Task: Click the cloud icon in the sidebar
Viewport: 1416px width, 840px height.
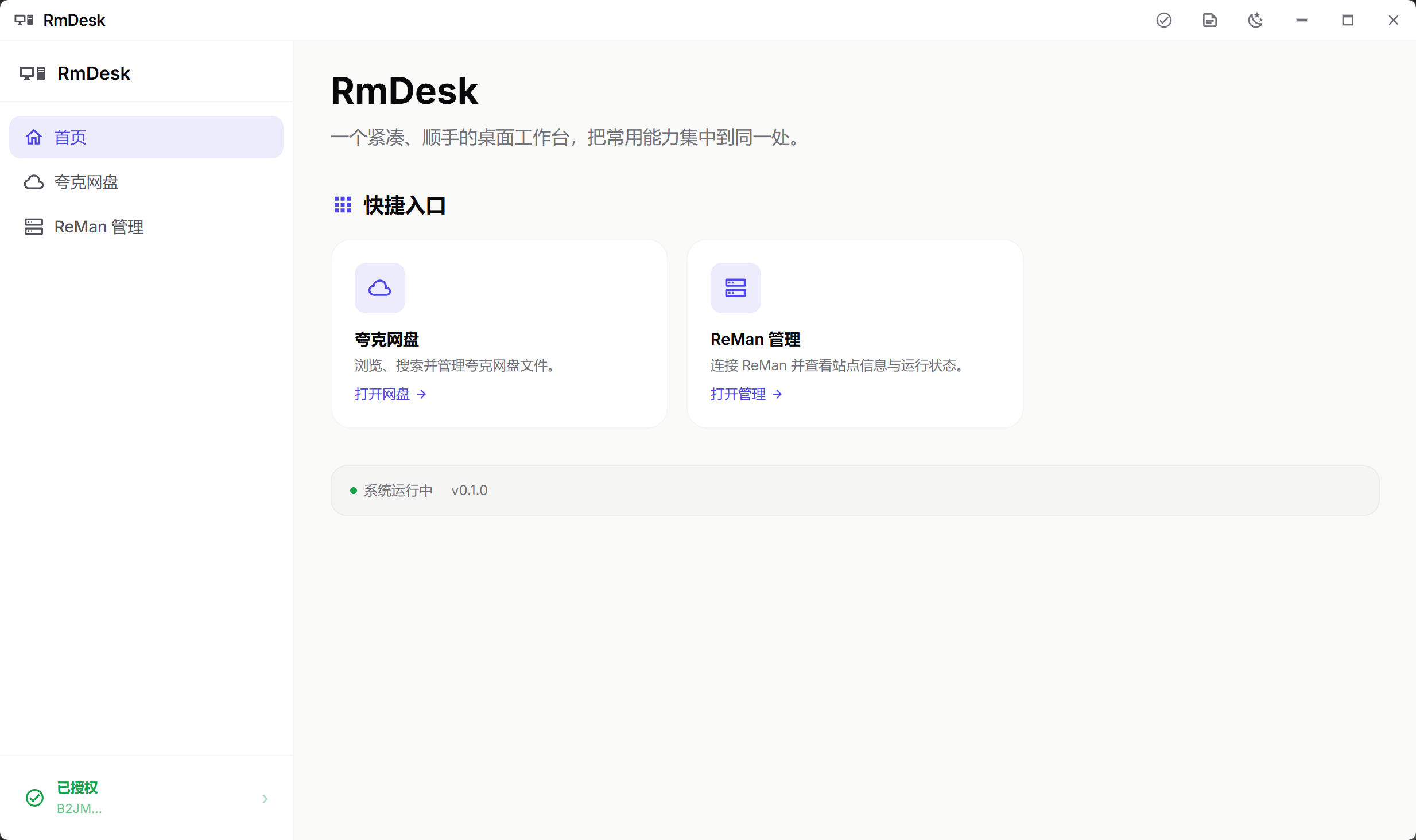Action: [34, 182]
